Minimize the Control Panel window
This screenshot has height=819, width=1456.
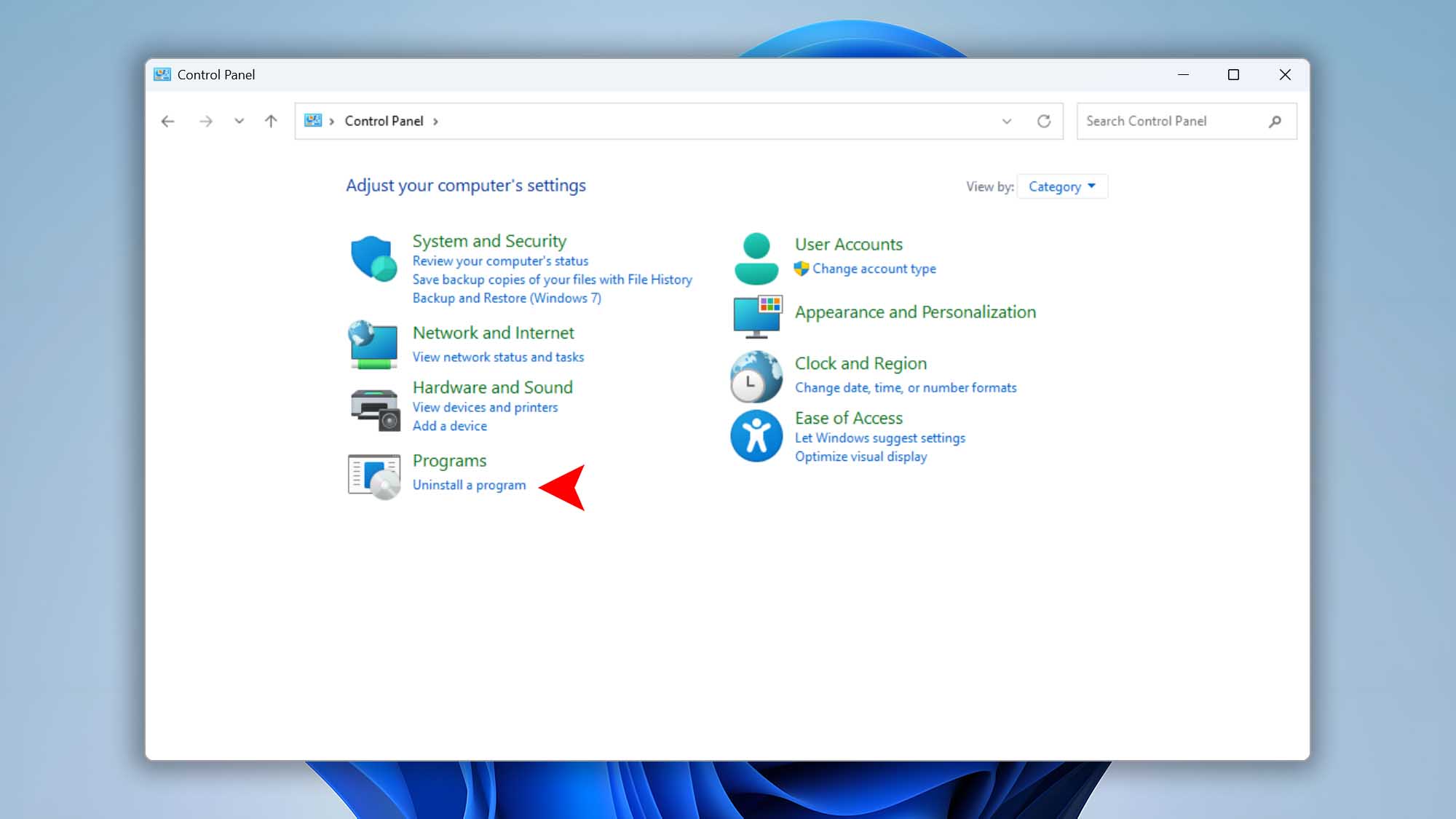pos(1183,74)
